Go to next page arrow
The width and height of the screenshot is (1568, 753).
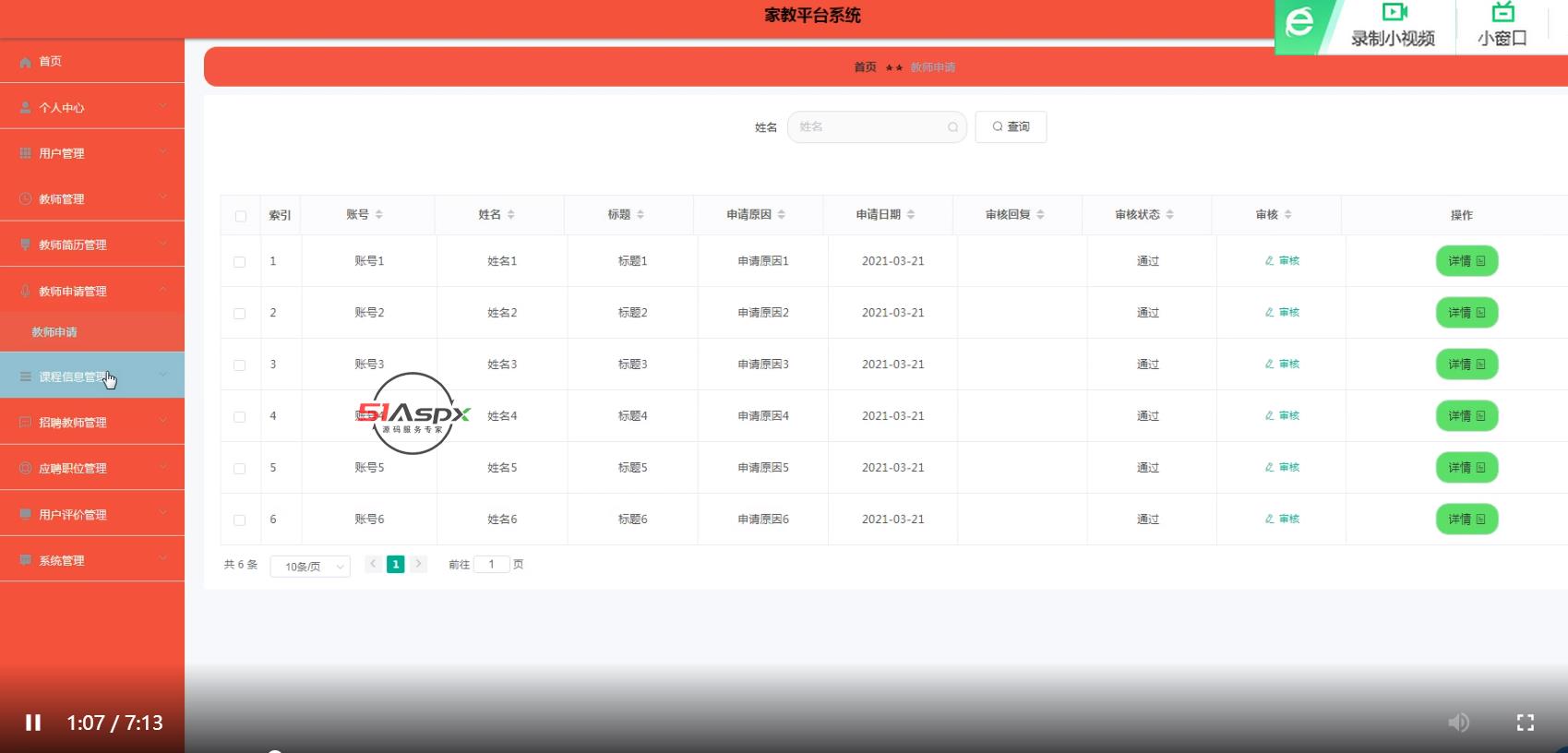[418, 564]
